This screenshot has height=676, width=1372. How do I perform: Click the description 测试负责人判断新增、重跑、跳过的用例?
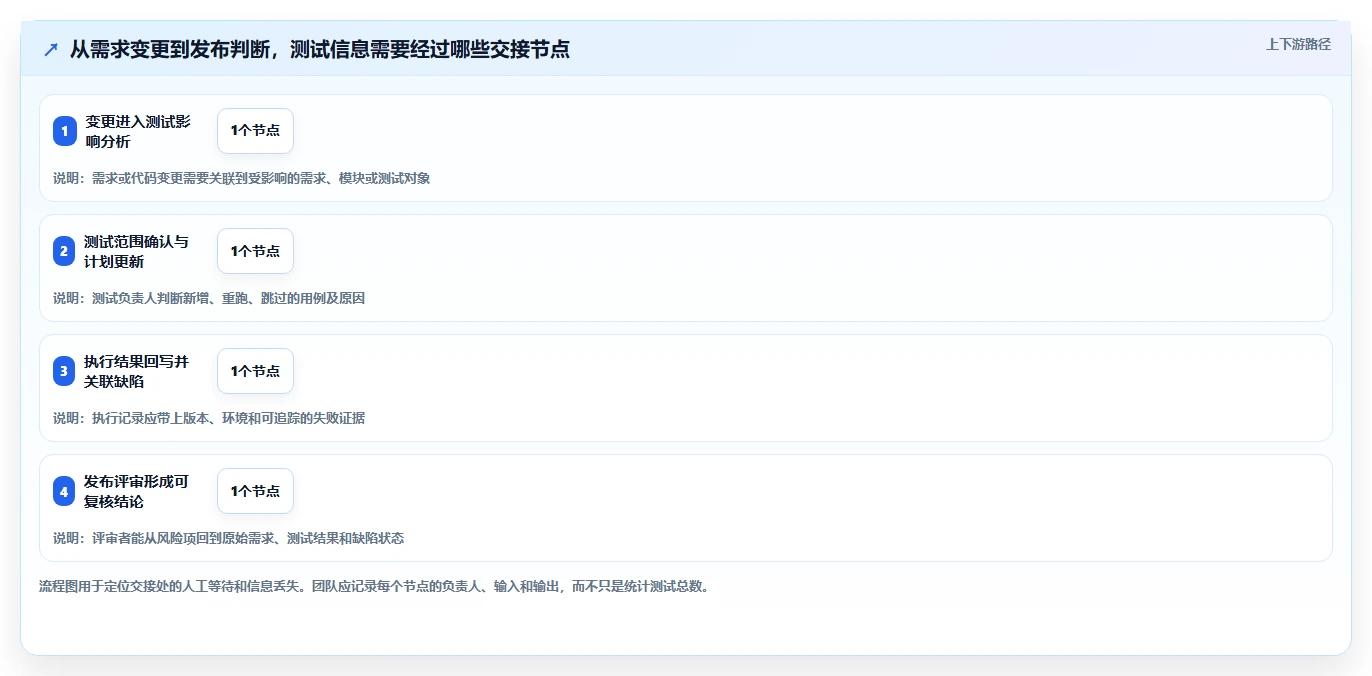click(x=209, y=298)
